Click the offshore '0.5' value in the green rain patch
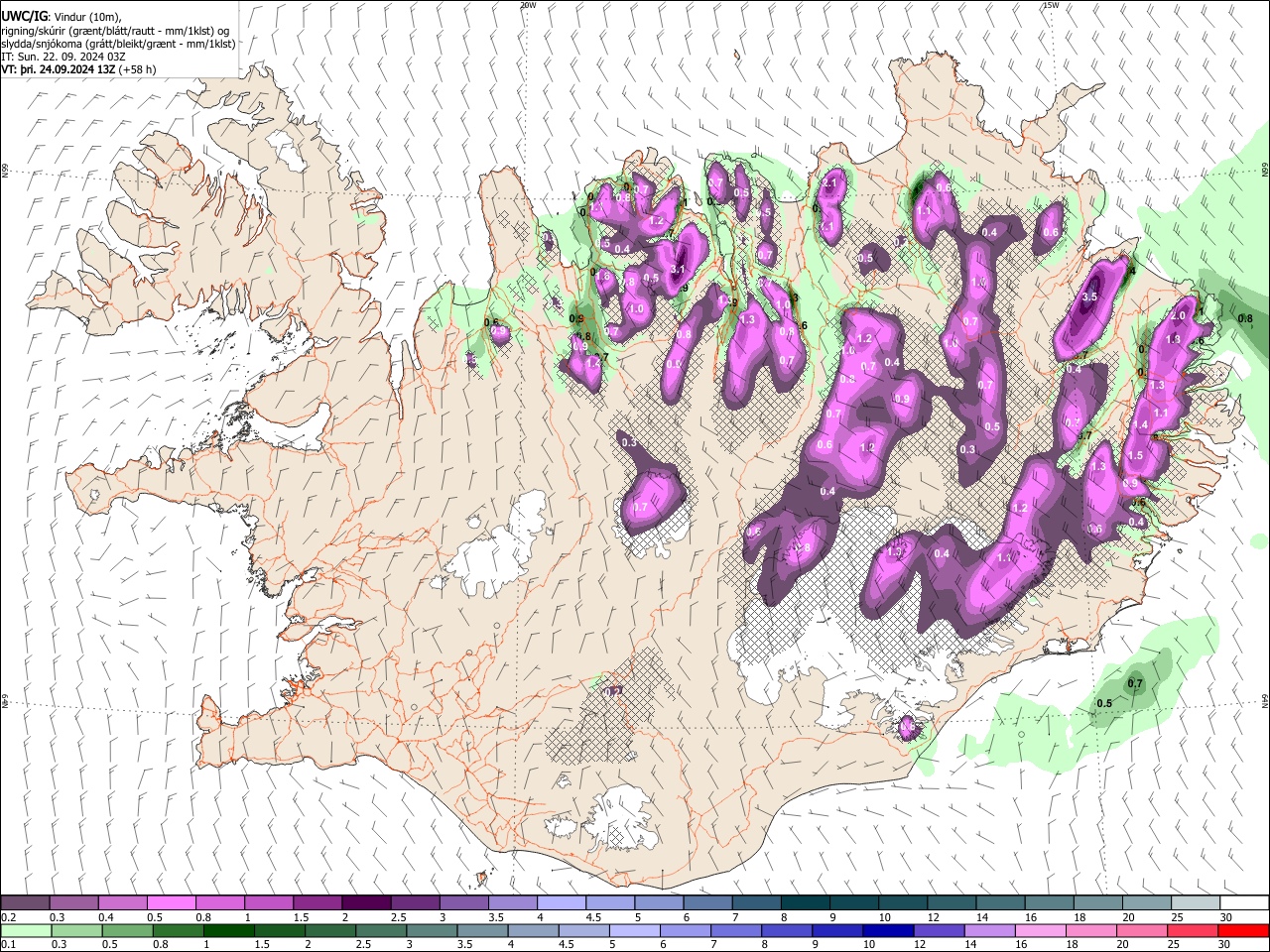Image resolution: width=1270 pixels, height=952 pixels. click(x=1103, y=703)
